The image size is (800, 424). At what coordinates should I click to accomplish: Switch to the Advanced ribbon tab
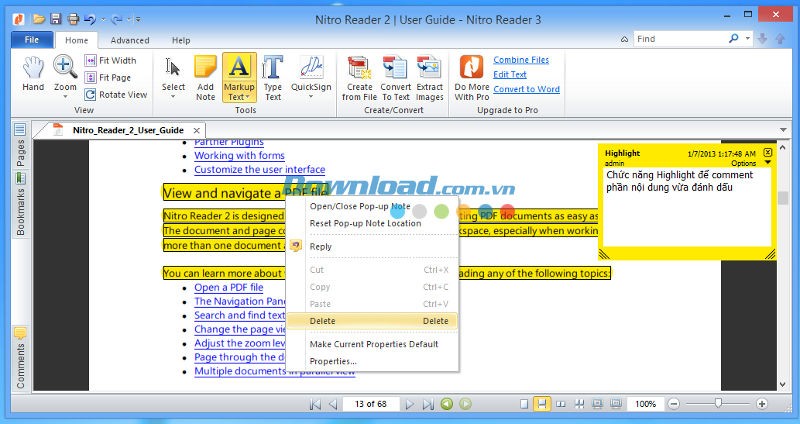(130, 40)
